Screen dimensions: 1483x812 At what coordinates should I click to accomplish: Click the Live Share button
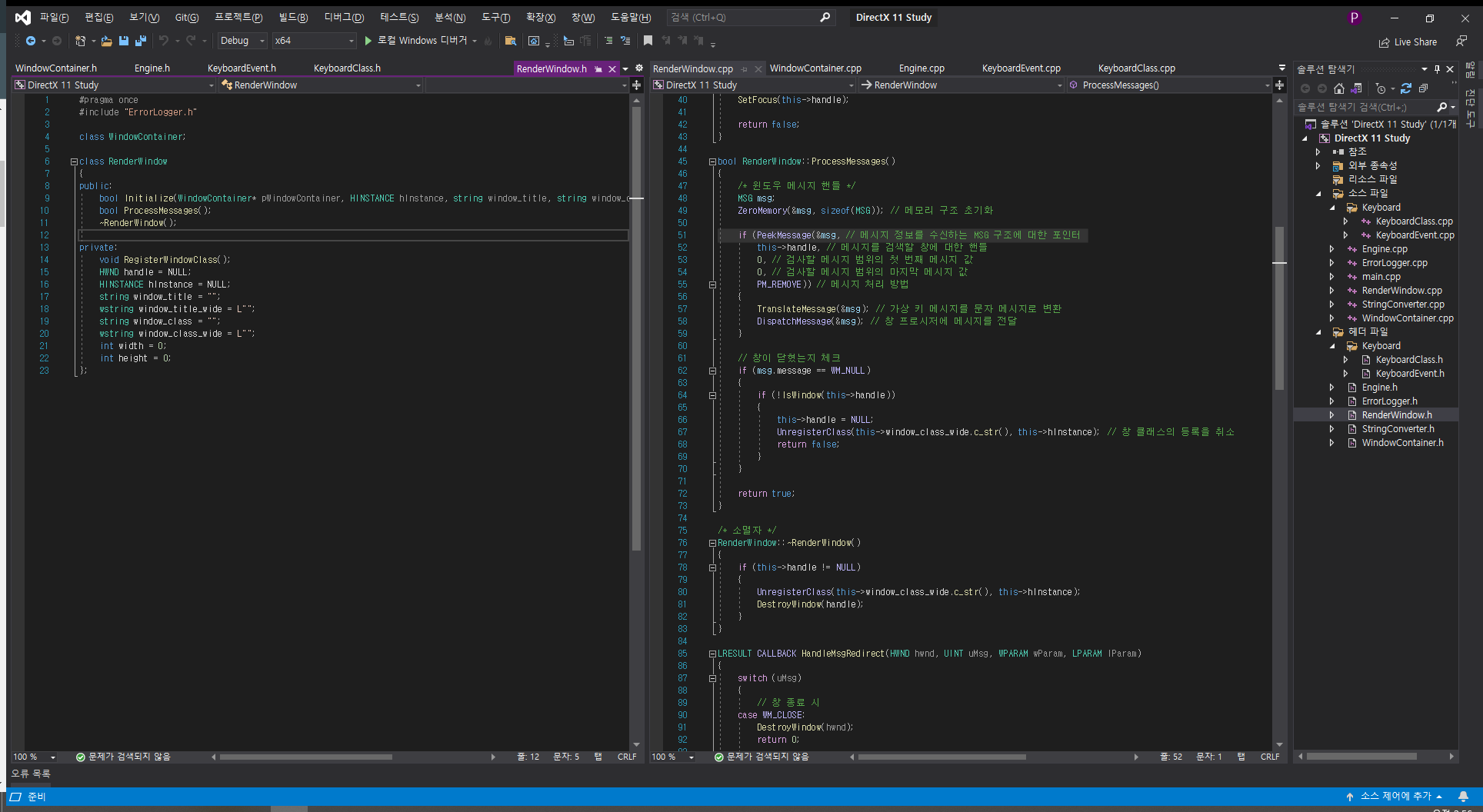(1408, 42)
